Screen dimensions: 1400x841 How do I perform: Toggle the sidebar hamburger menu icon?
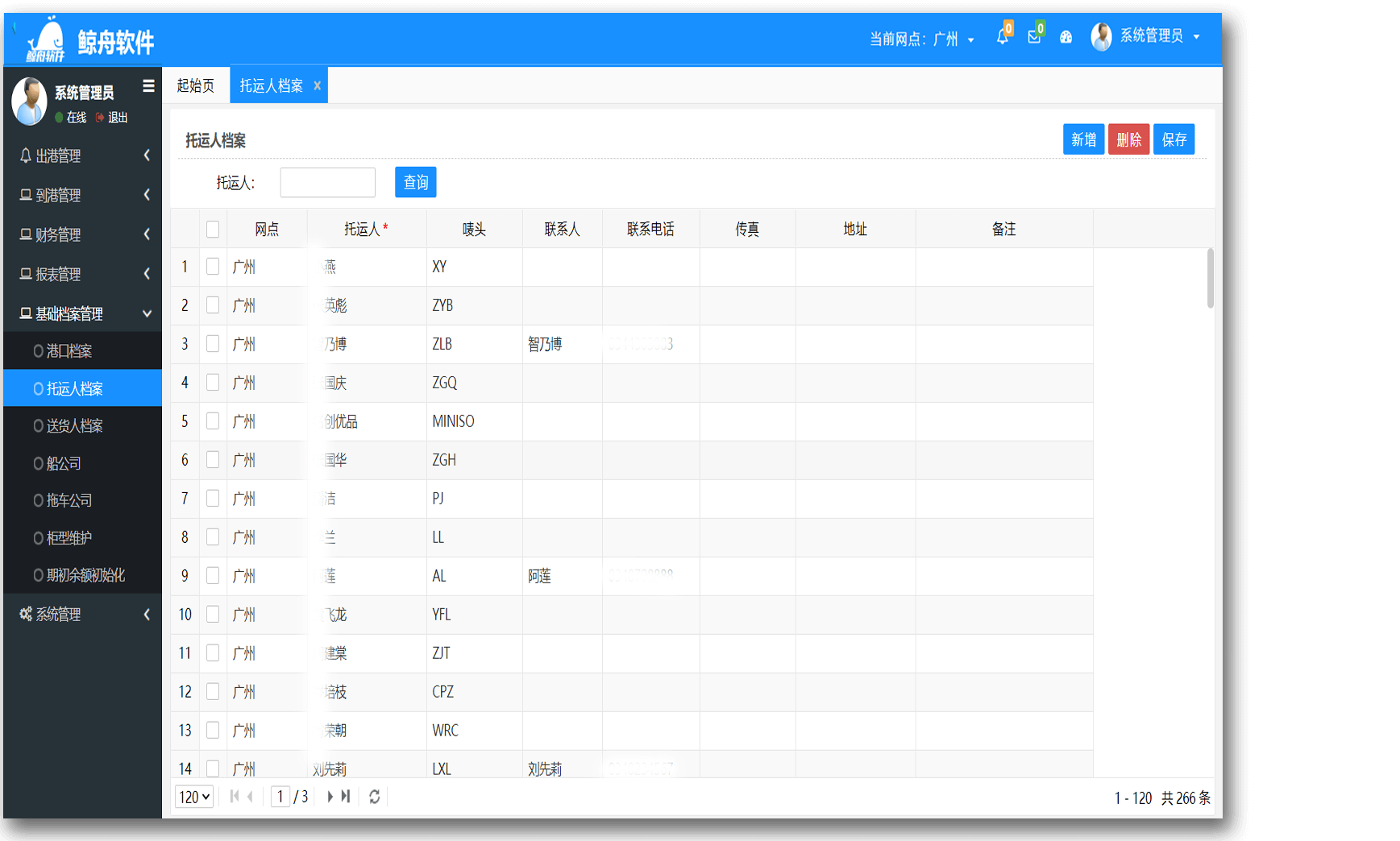pos(148,86)
